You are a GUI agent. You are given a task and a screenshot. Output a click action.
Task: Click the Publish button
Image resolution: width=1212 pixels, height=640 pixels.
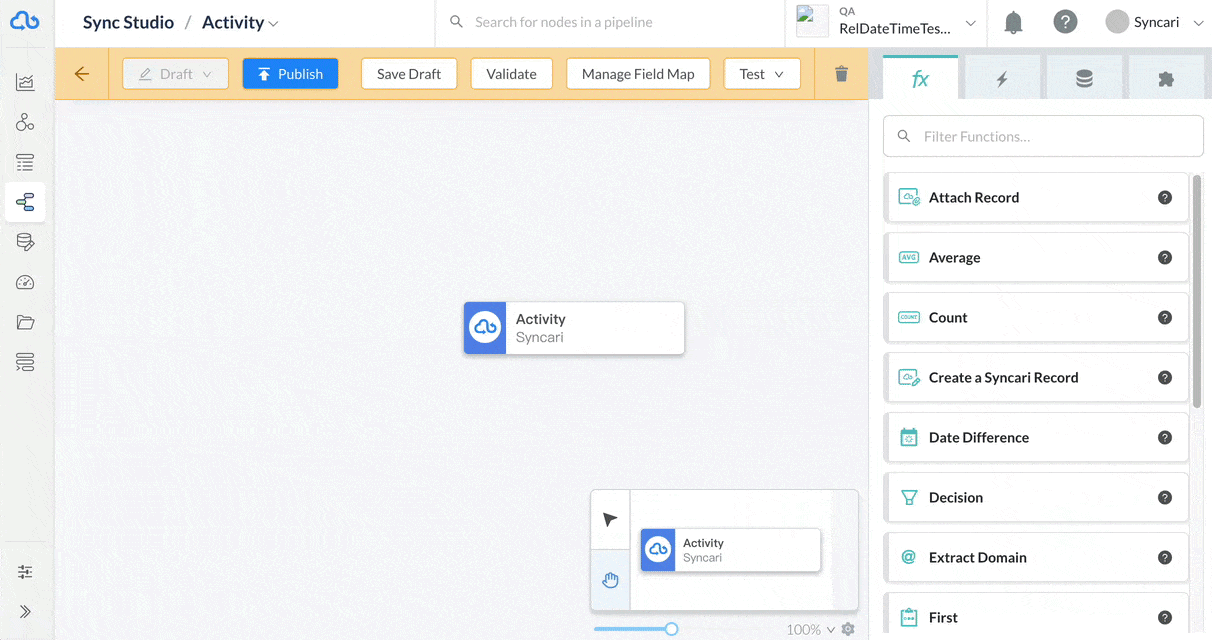pyautogui.click(x=290, y=74)
